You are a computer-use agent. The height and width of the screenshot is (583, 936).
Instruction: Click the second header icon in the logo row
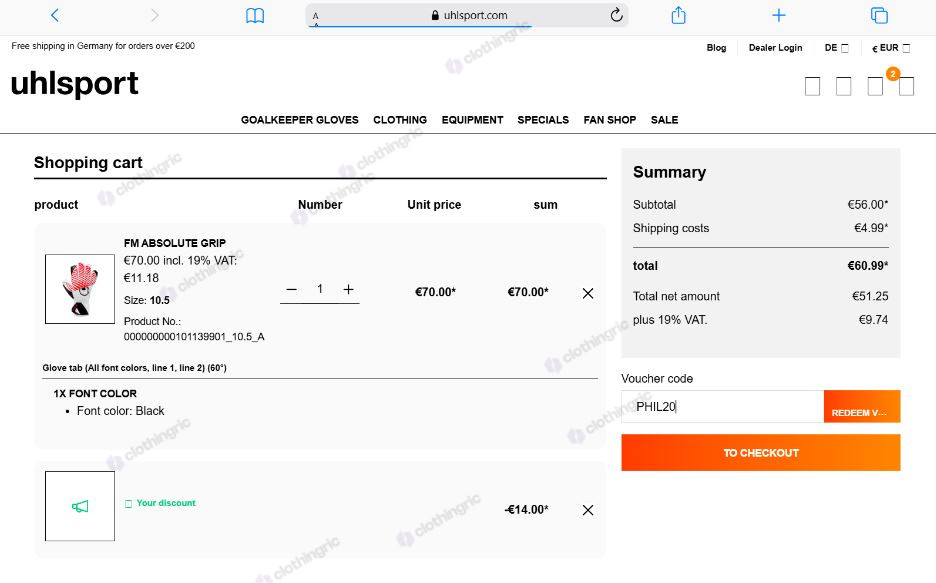coord(843,87)
